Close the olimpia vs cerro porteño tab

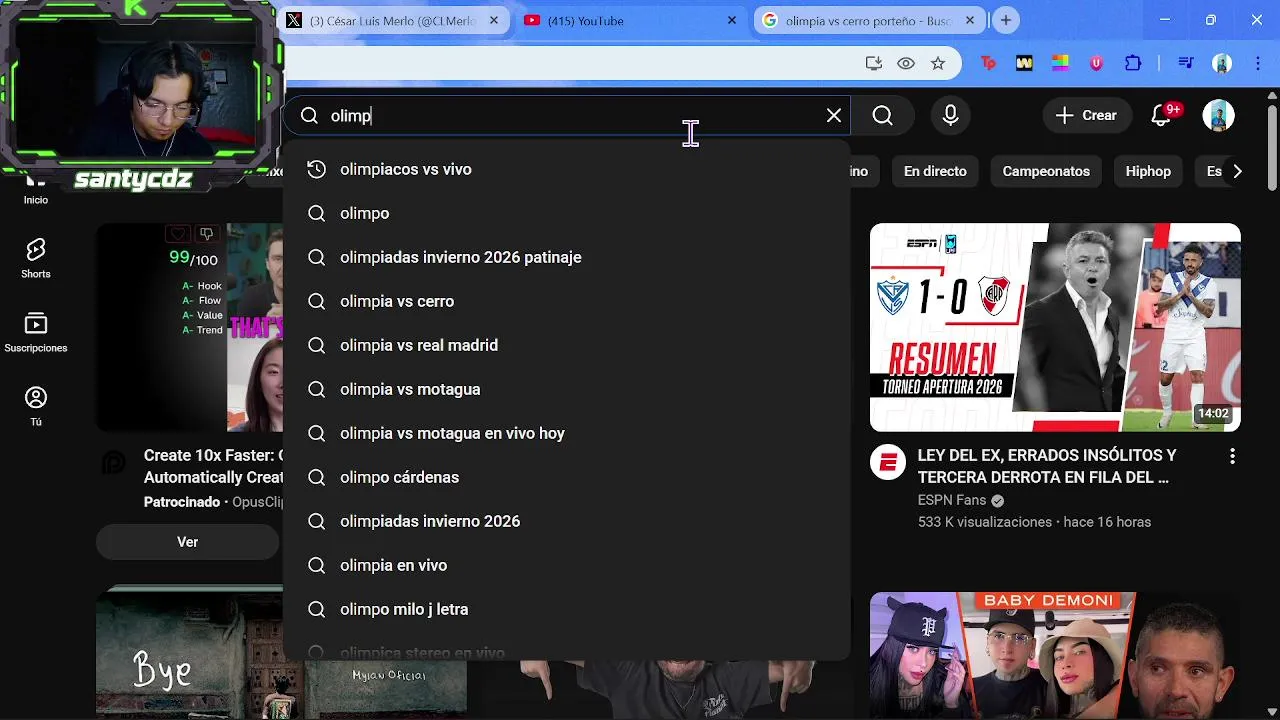970,20
